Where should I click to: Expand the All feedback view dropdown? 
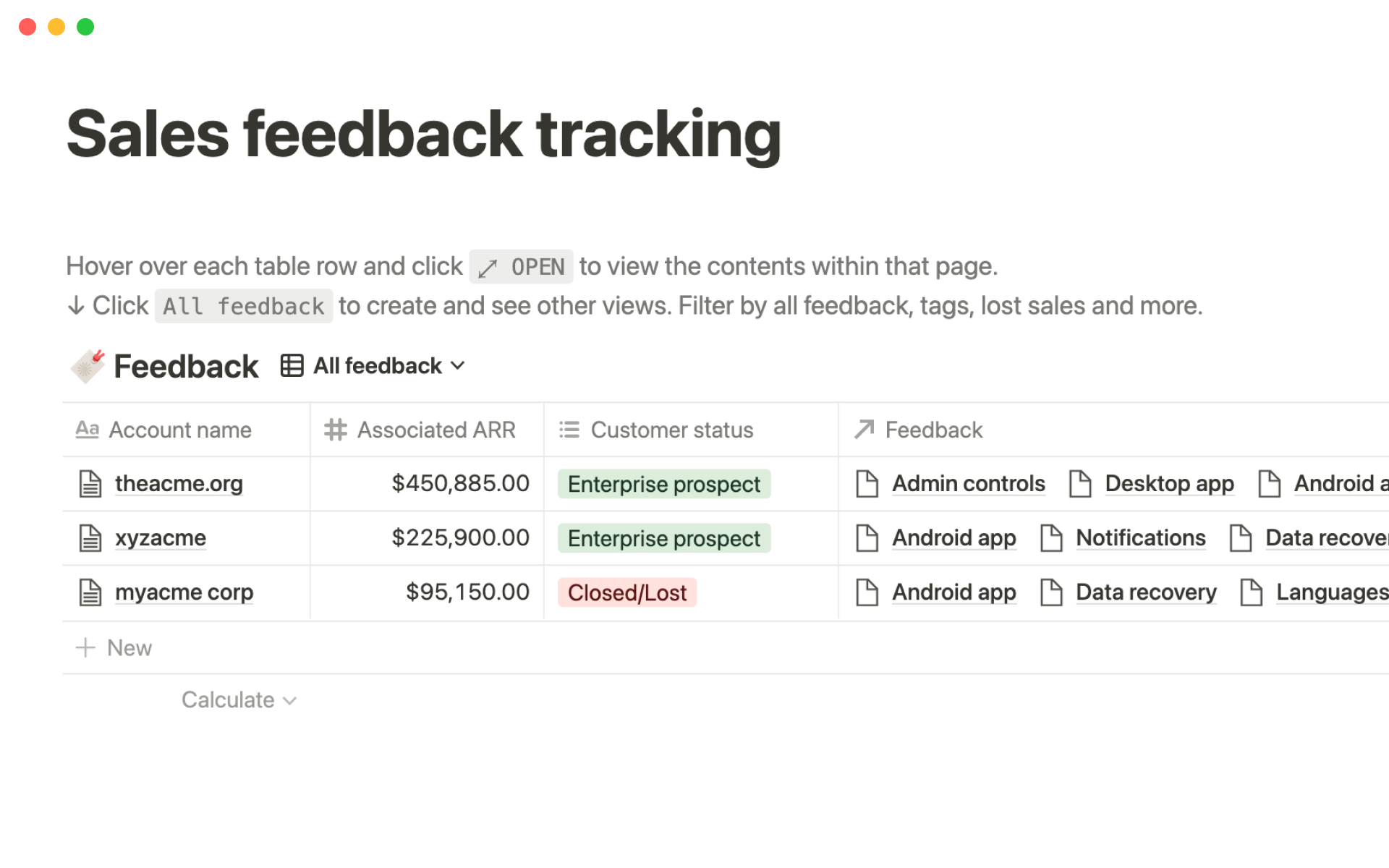click(x=457, y=366)
